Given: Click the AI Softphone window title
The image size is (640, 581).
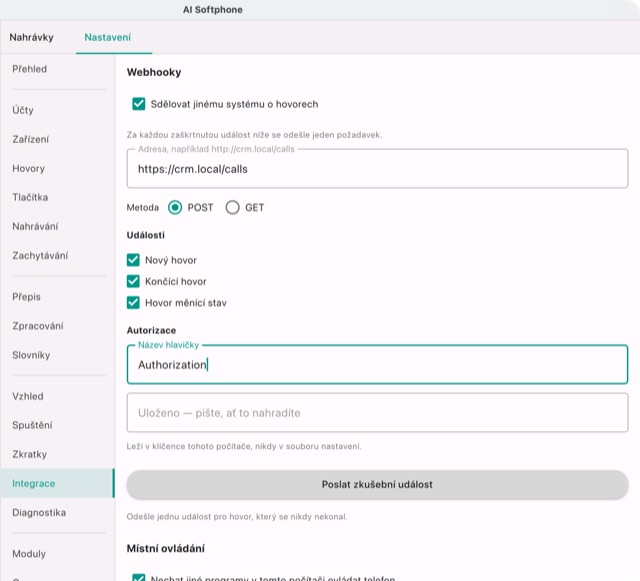Looking at the screenshot, I should tap(213, 10).
